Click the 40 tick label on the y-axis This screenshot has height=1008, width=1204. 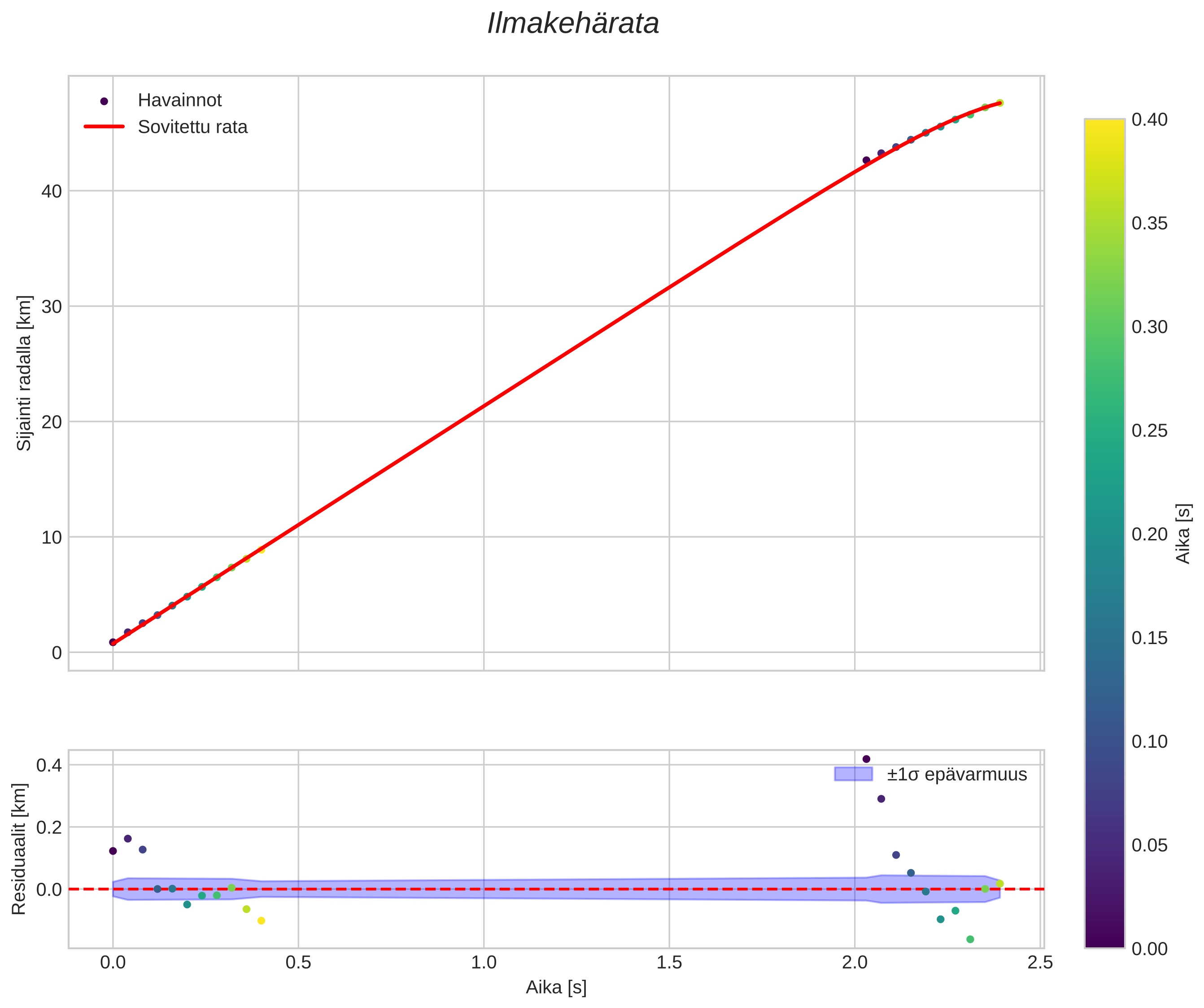[x=52, y=191]
